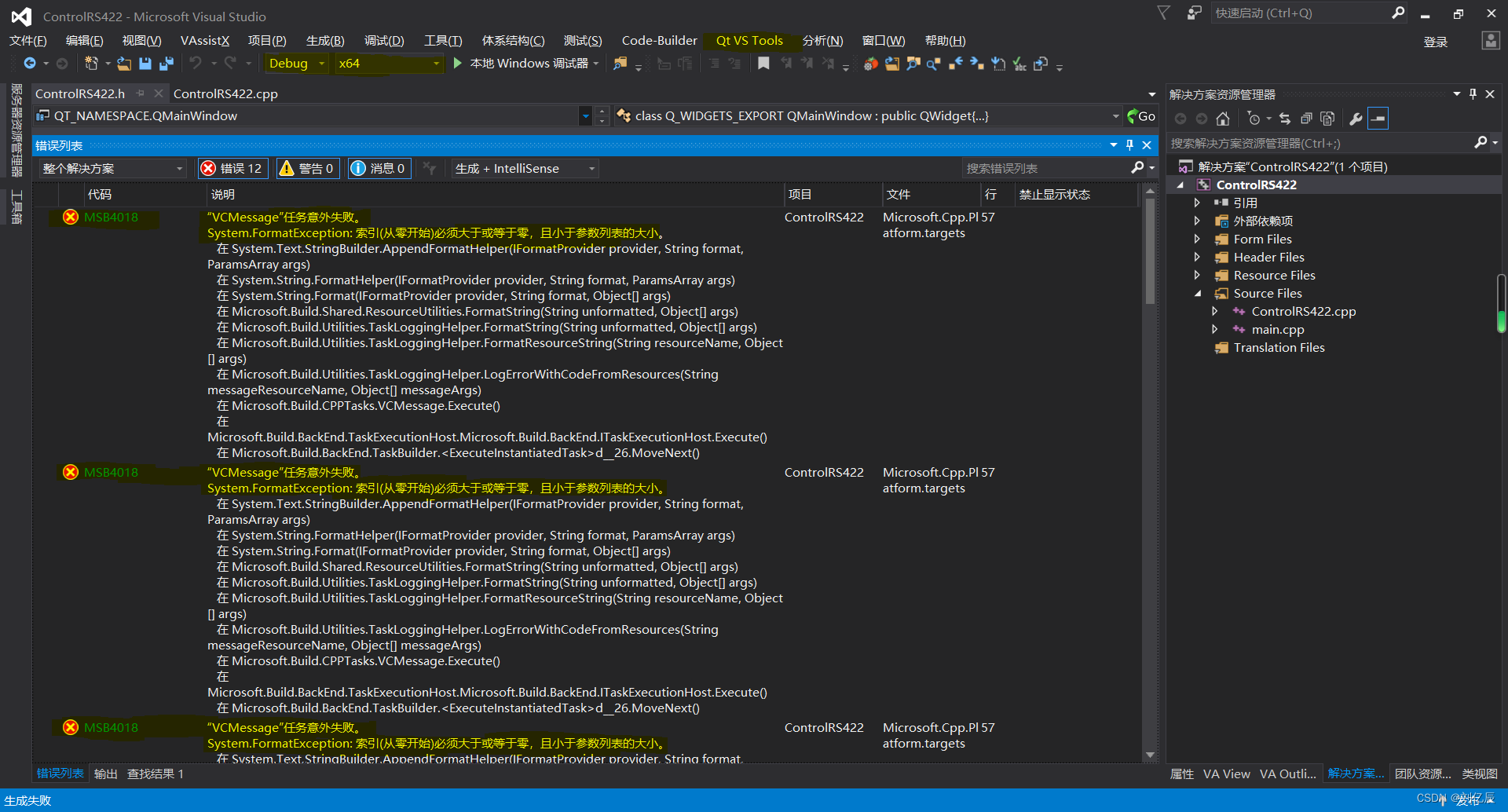Toggle bookmark icon in the toolbar
This screenshot has width=1508, height=812.
763,64
